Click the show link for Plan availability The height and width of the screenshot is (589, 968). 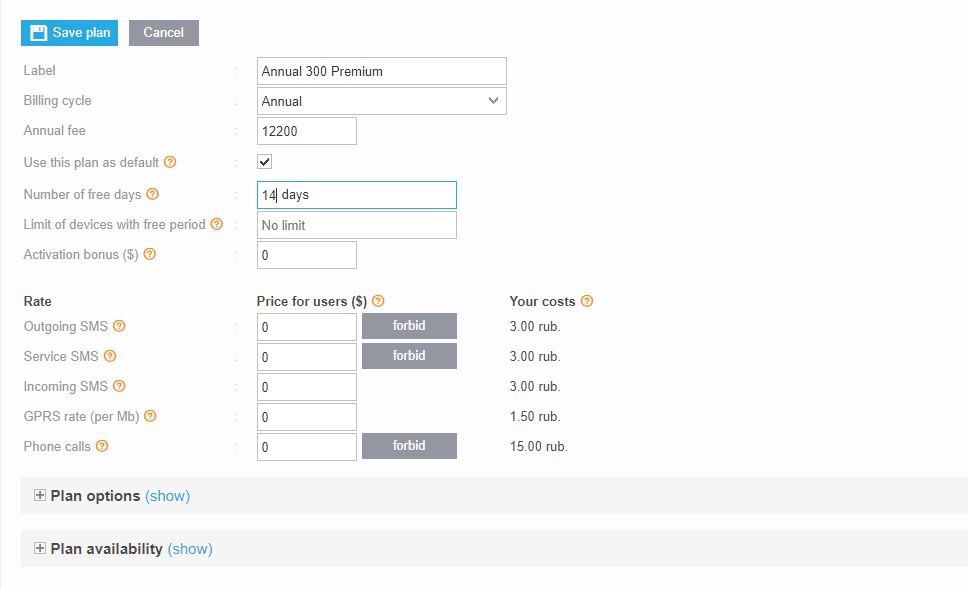pyautogui.click(x=190, y=549)
